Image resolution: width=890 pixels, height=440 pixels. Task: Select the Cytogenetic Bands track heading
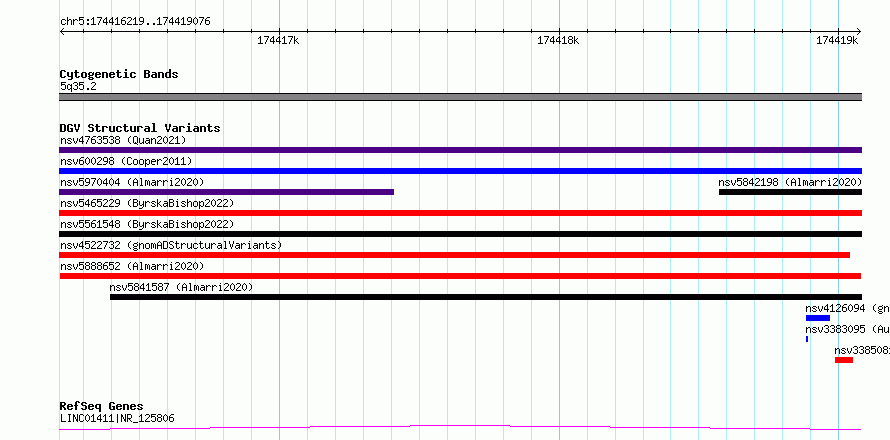119,74
